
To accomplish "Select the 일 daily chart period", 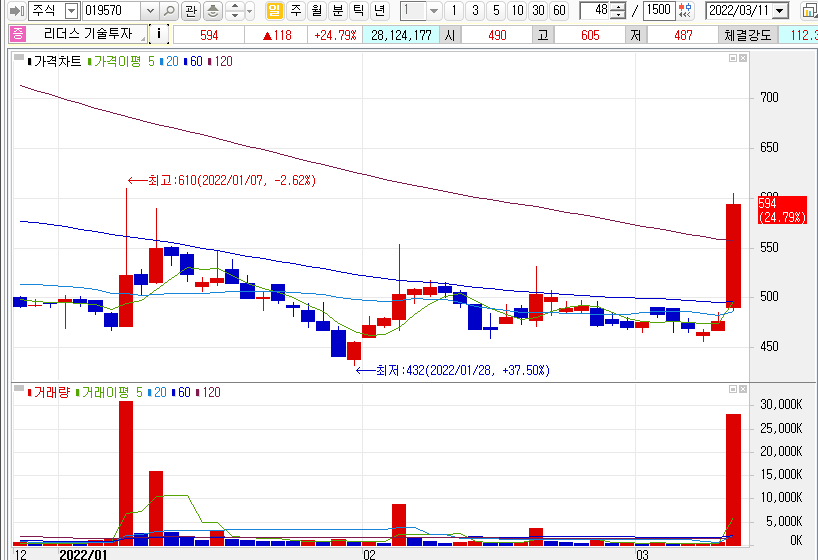I will [274, 10].
